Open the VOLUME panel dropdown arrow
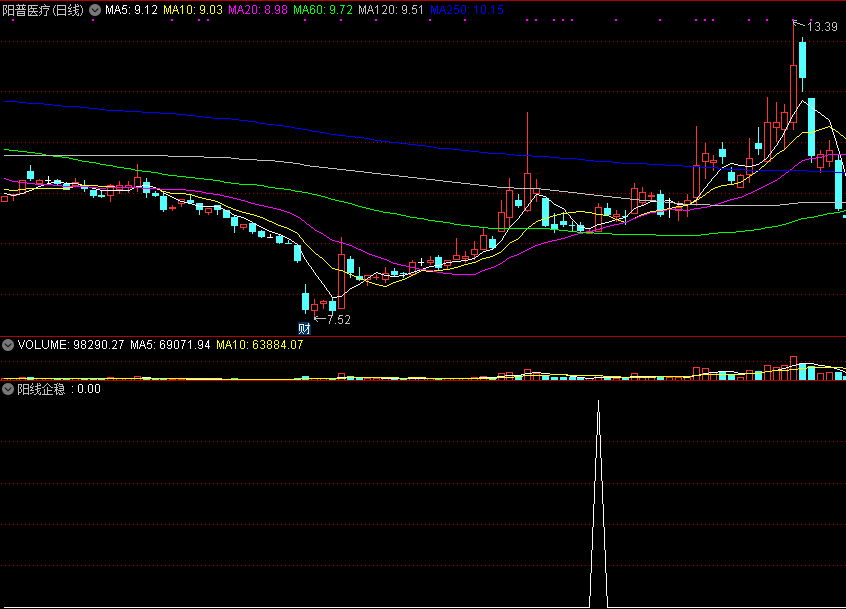 (x=8, y=345)
